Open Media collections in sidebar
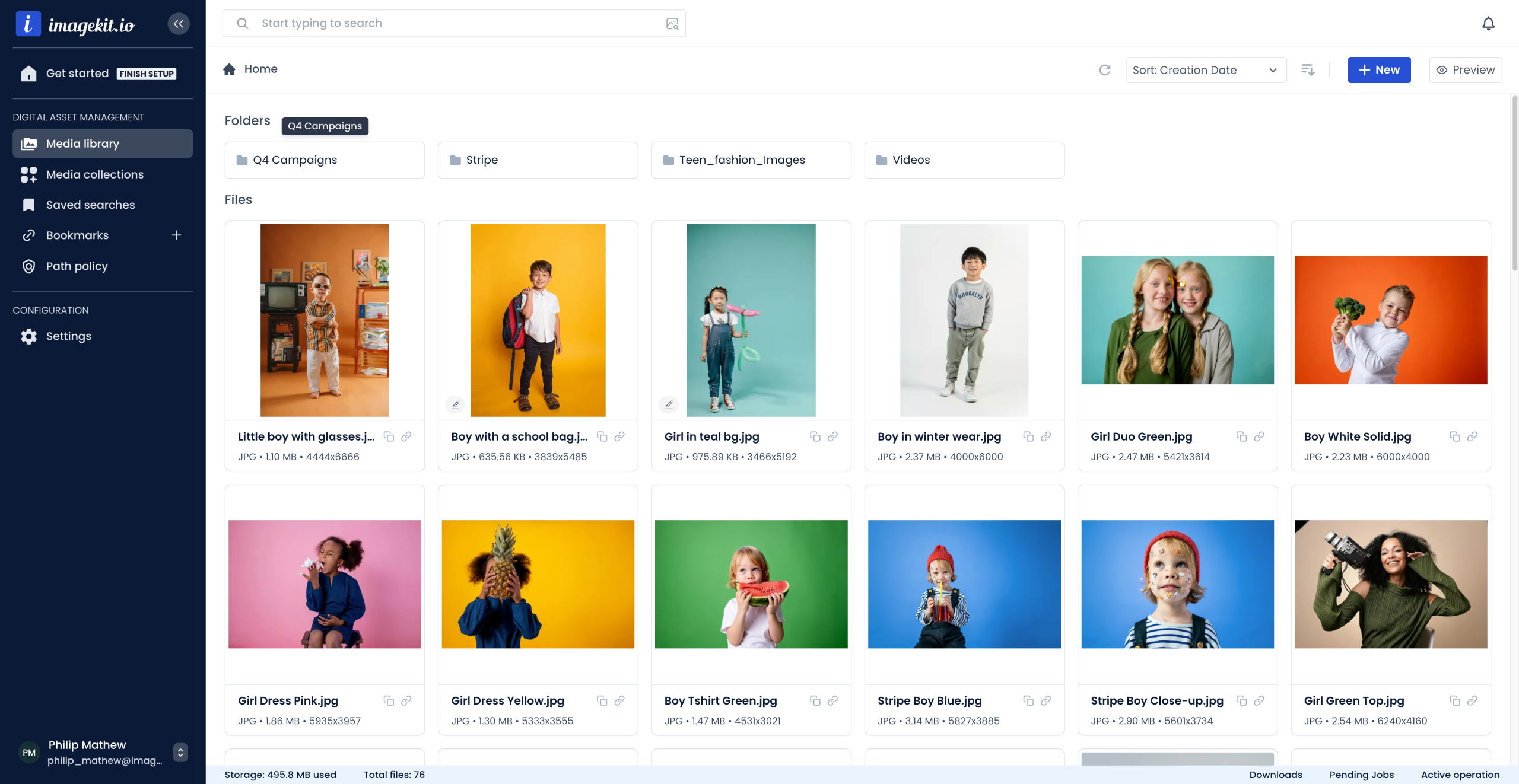The image size is (1519, 784). 95,174
